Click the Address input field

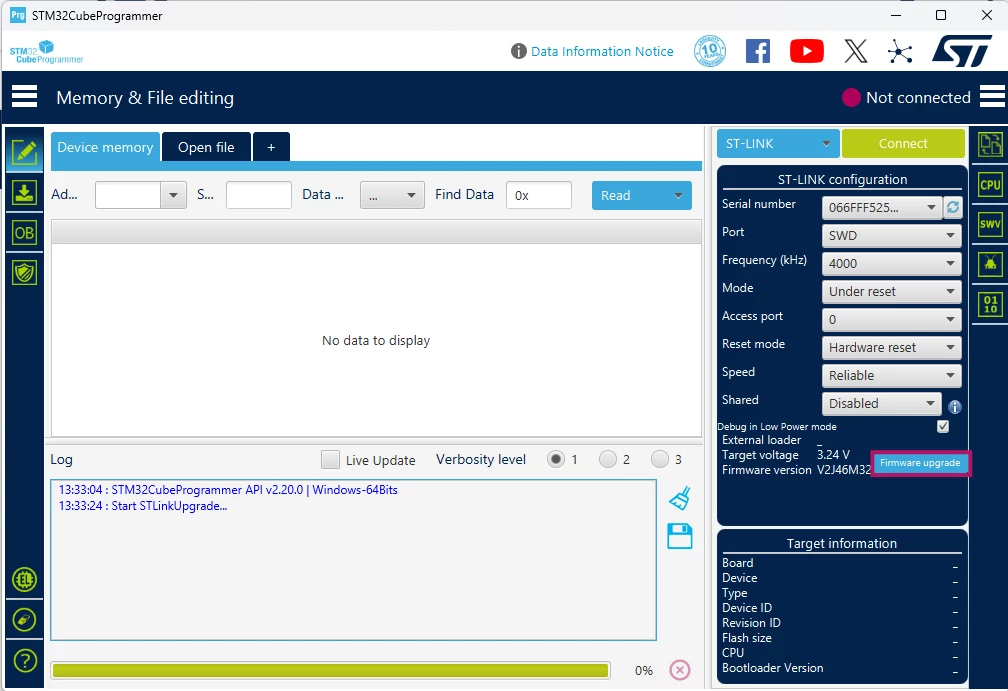tap(127, 195)
